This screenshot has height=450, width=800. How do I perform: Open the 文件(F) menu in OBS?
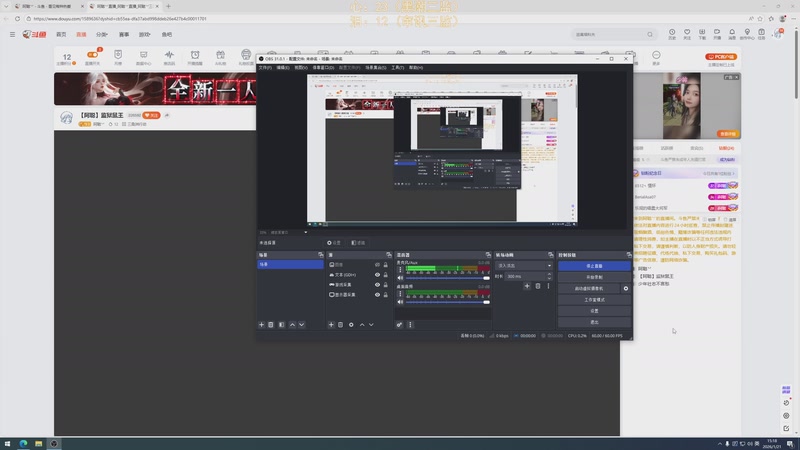(x=265, y=67)
